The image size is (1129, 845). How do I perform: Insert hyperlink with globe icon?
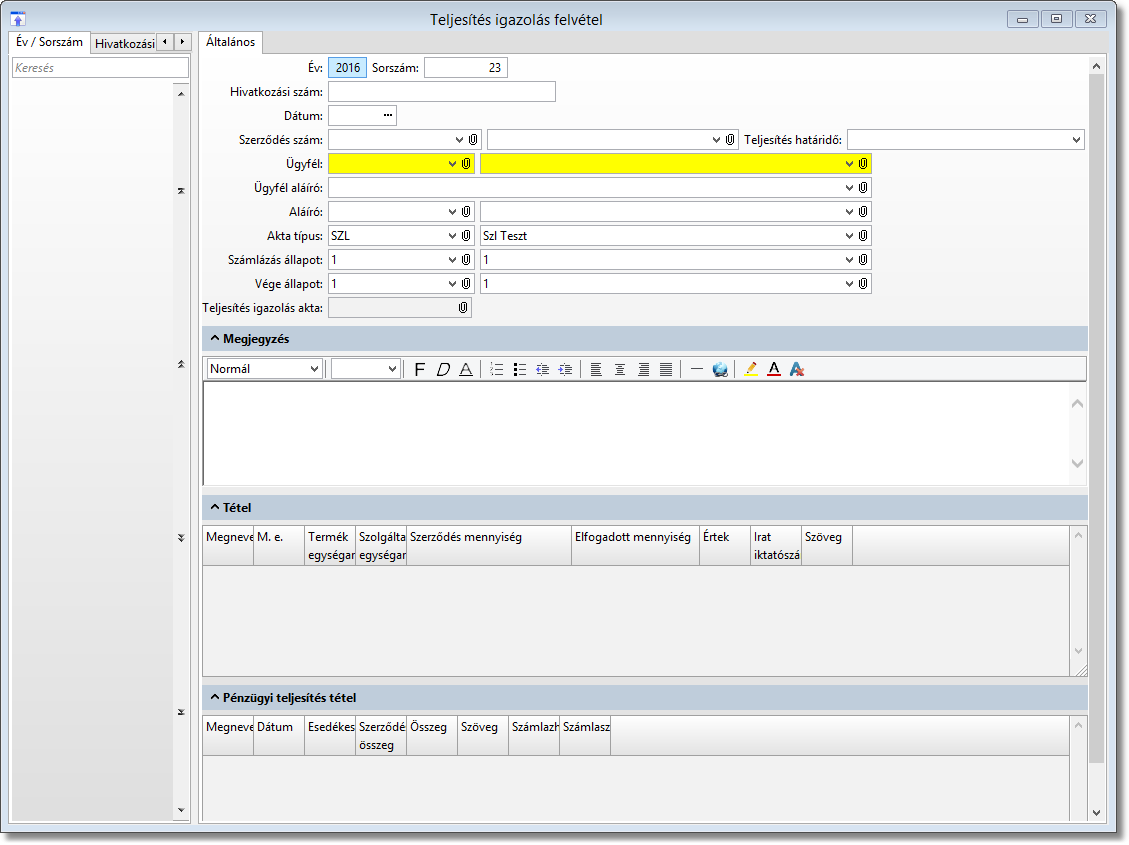(x=720, y=369)
